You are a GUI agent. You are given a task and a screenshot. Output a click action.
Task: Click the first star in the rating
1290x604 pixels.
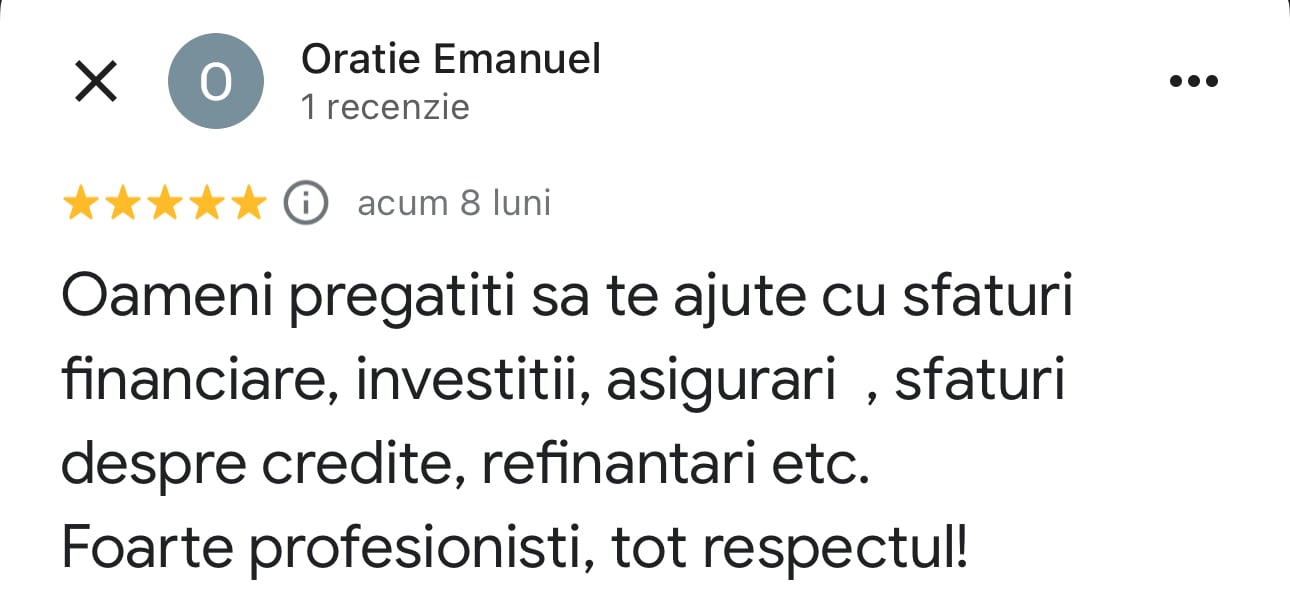coord(84,202)
